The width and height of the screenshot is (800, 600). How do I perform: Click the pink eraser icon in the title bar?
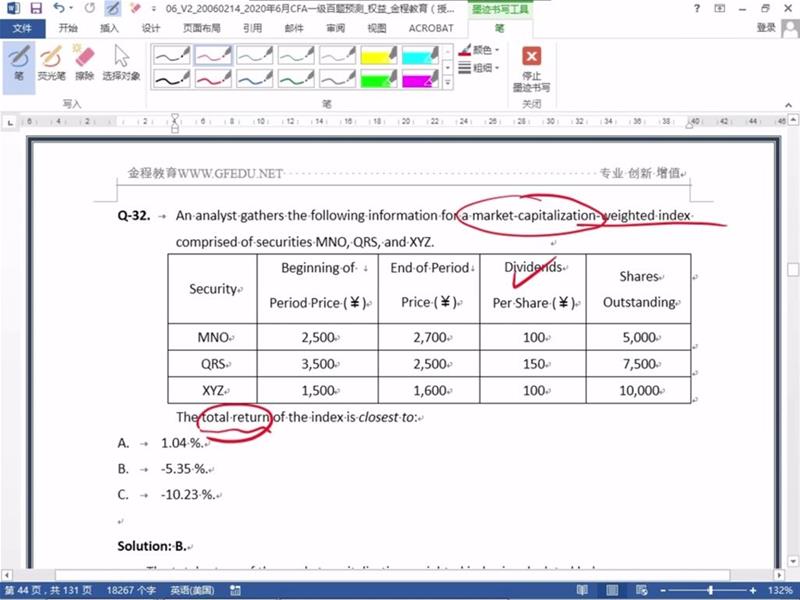click(x=135, y=8)
